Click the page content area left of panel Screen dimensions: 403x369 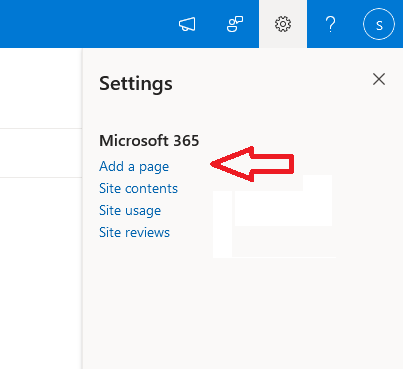pyautogui.click(x=41, y=267)
